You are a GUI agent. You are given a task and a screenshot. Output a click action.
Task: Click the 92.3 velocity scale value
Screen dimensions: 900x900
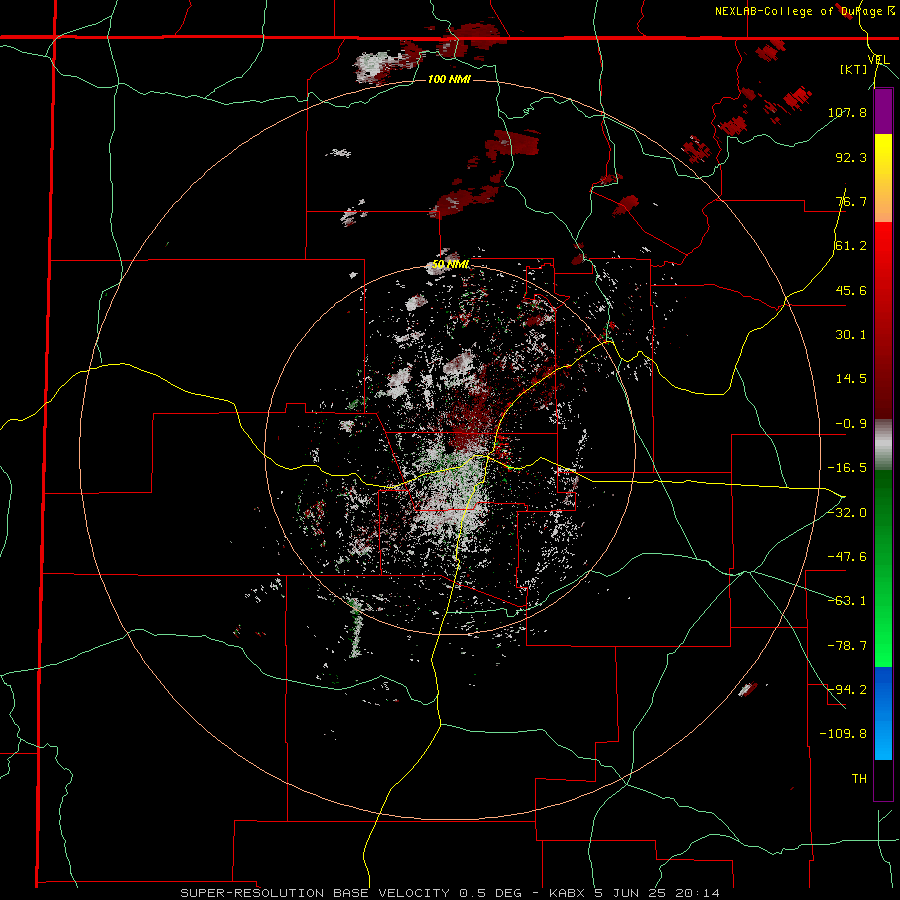pyautogui.click(x=851, y=157)
